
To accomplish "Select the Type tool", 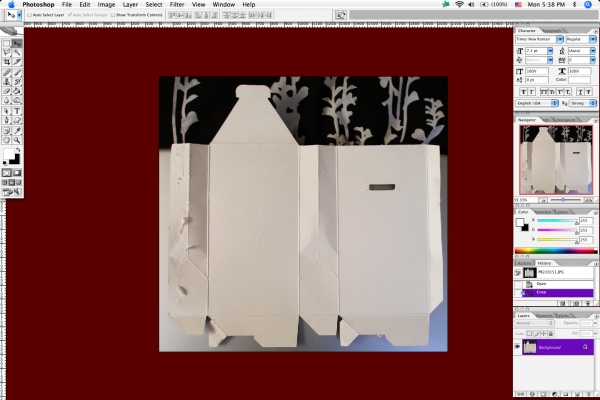I will [x=17, y=111].
